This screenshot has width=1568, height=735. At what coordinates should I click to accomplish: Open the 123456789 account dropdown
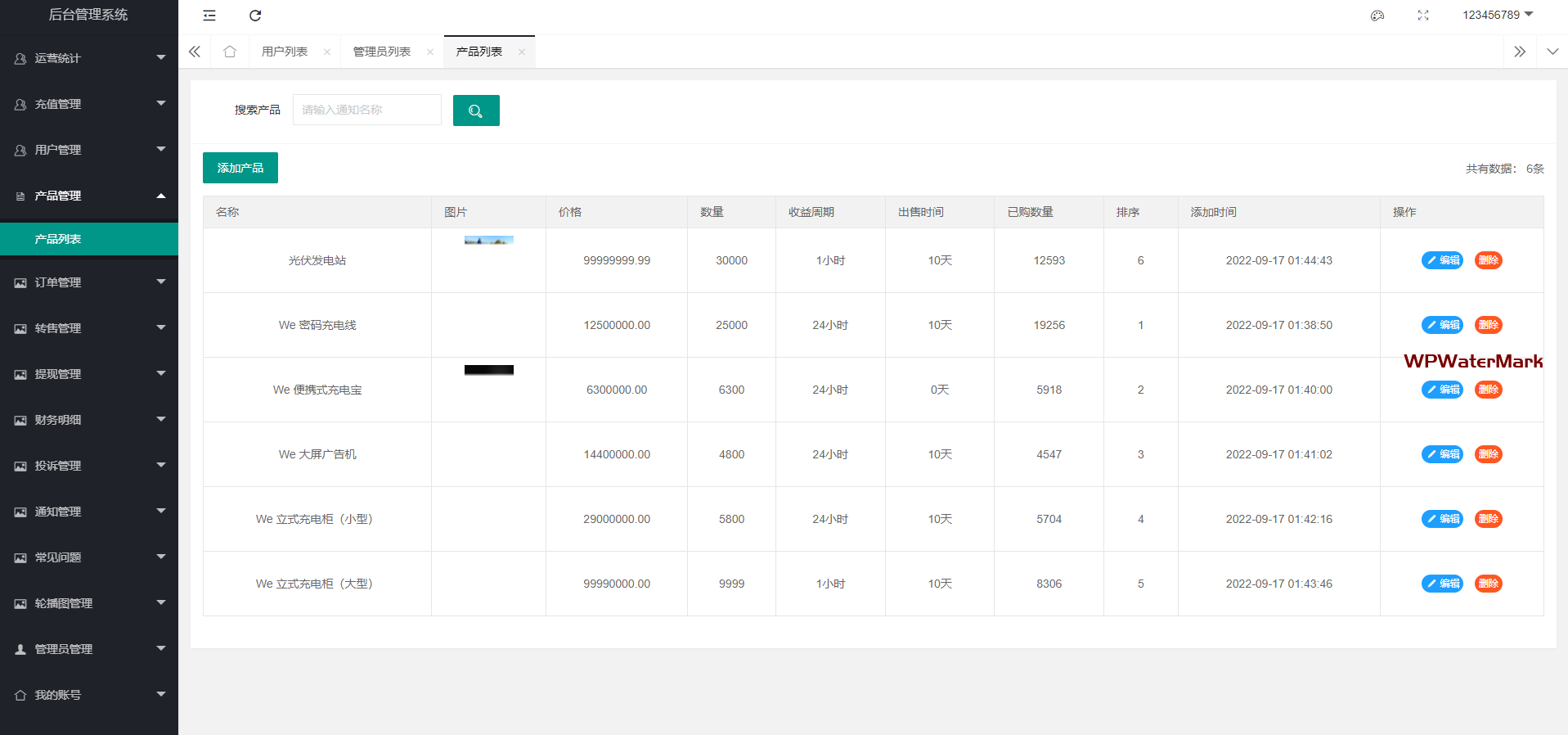coord(1497,15)
